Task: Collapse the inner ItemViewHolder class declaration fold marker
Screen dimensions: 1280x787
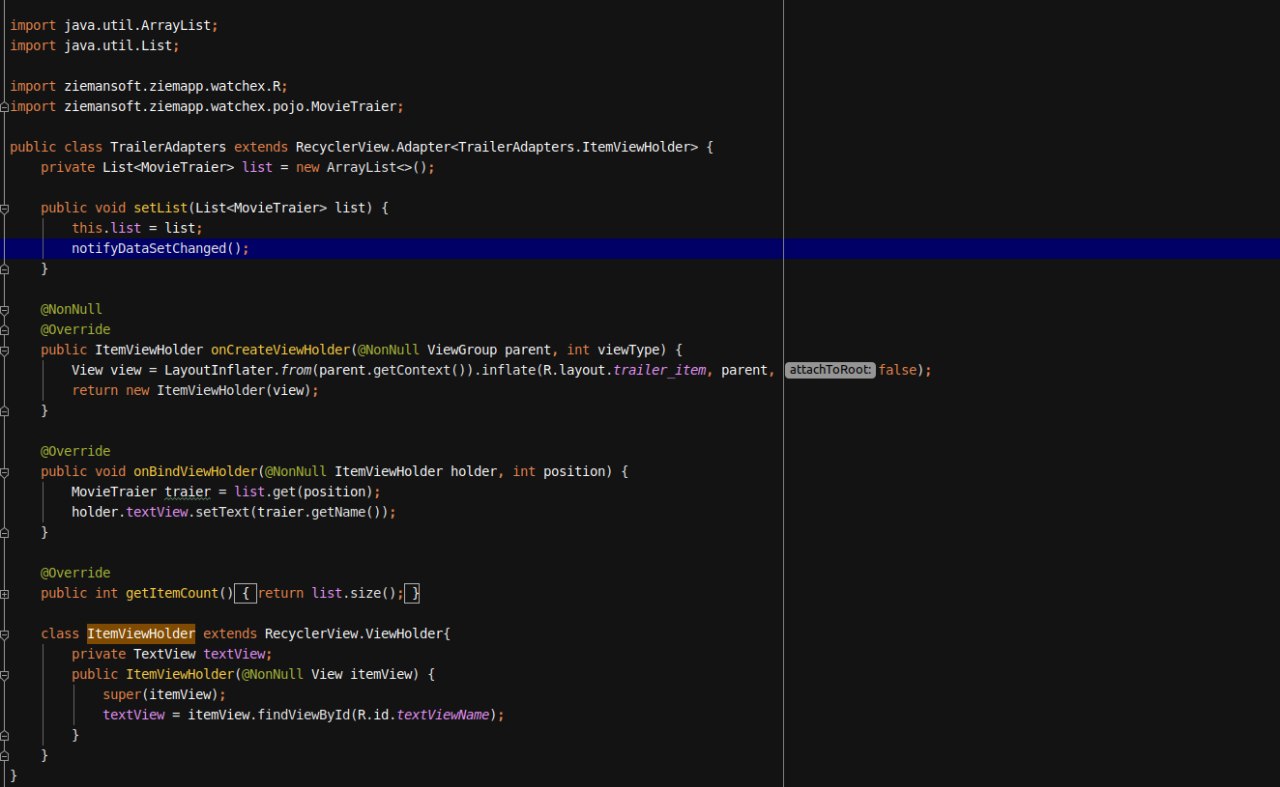Action: [5, 634]
